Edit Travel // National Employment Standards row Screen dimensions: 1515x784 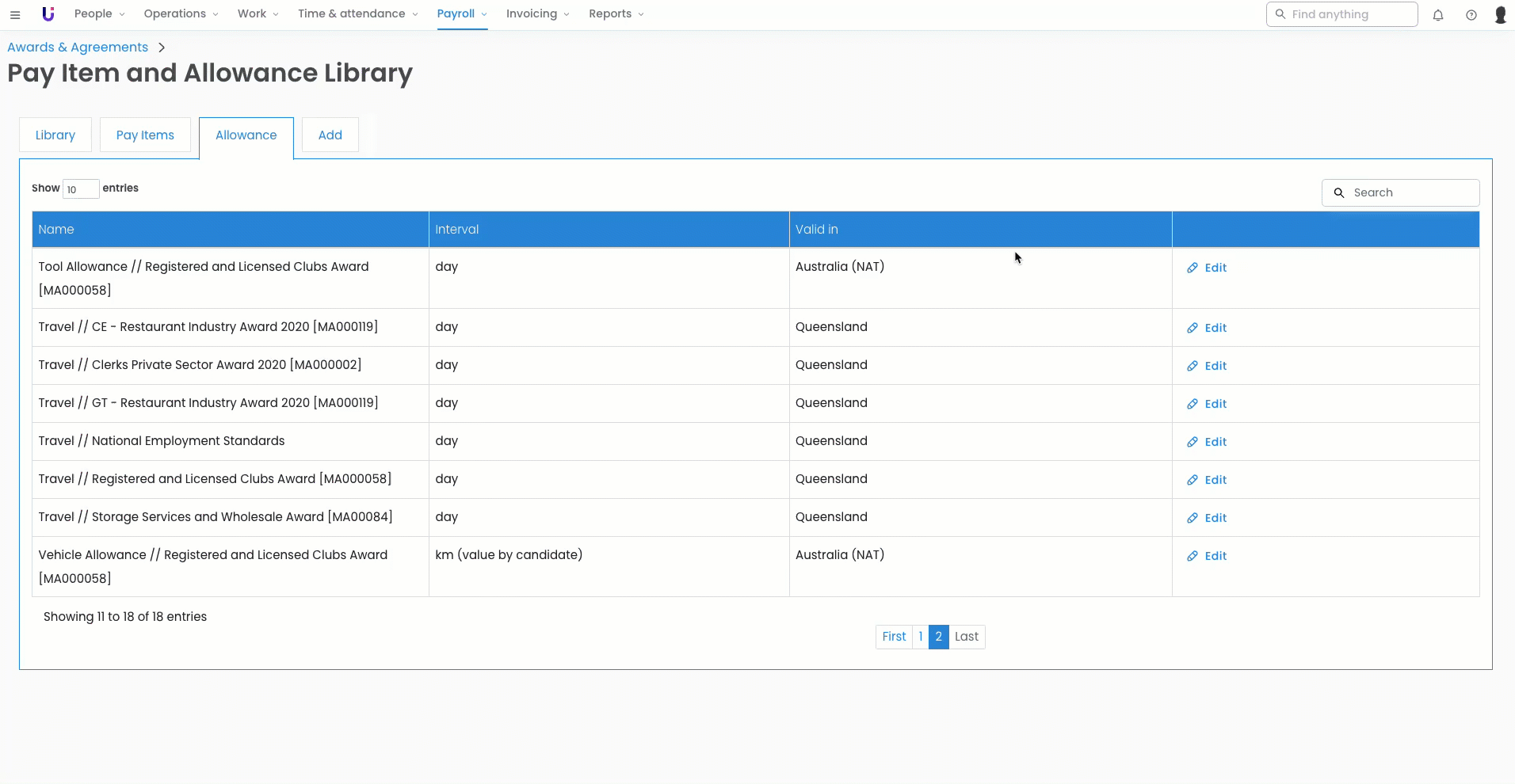coord(1207,442)
